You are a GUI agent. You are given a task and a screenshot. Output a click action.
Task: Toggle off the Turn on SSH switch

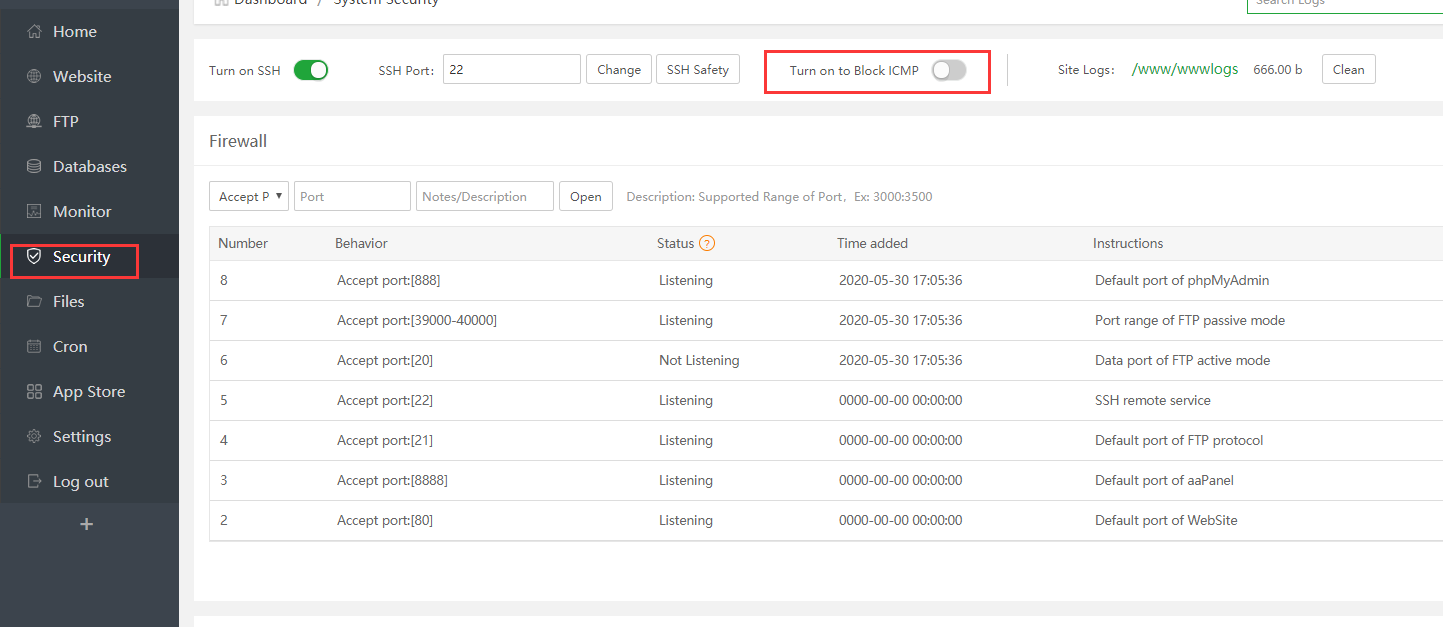tap(310, 69)
